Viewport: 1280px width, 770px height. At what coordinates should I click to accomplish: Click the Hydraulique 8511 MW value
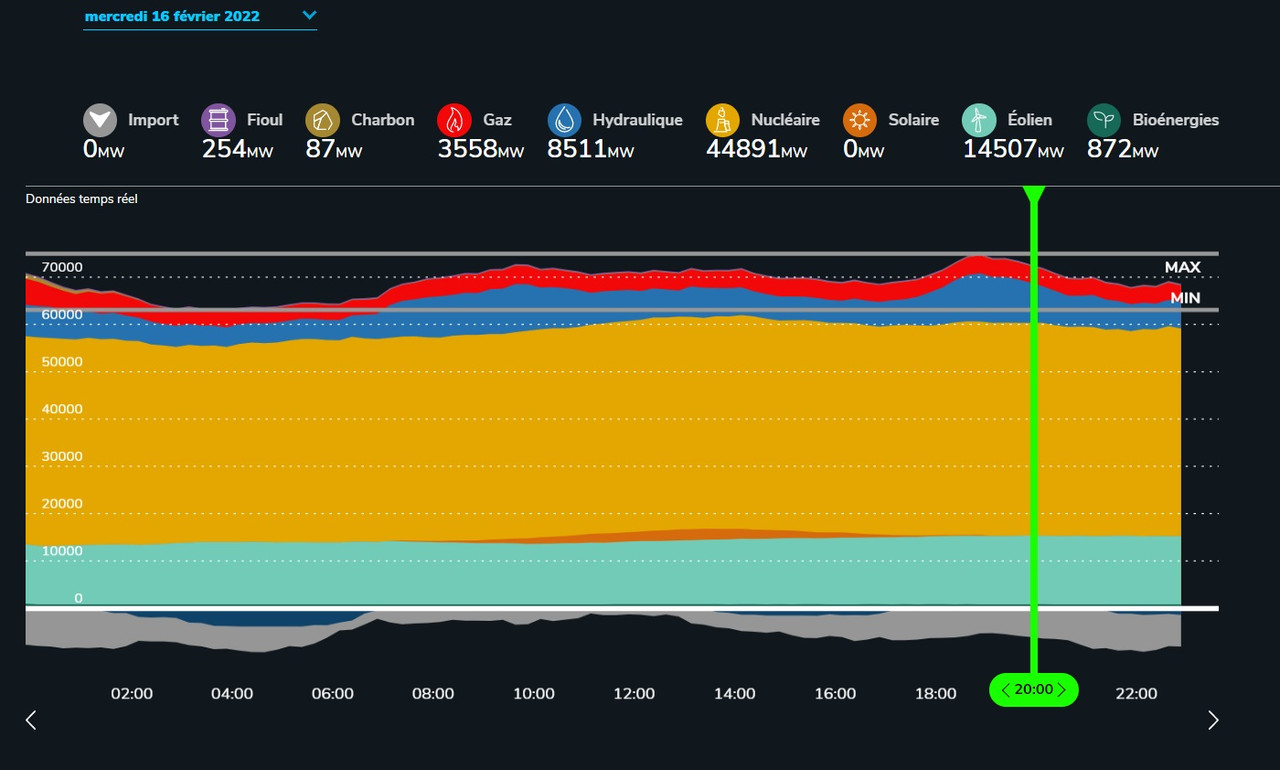pos(590,149)
